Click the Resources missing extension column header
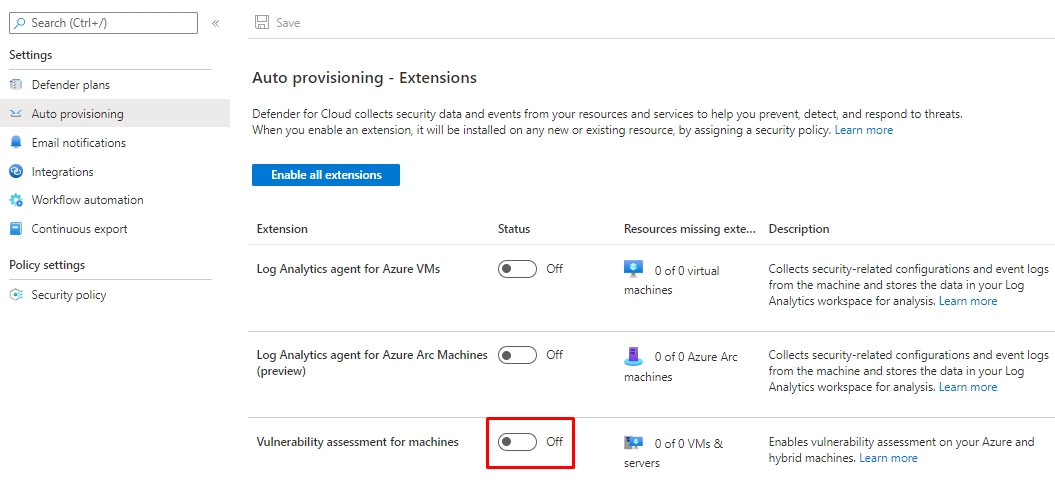 coord(689,229)
